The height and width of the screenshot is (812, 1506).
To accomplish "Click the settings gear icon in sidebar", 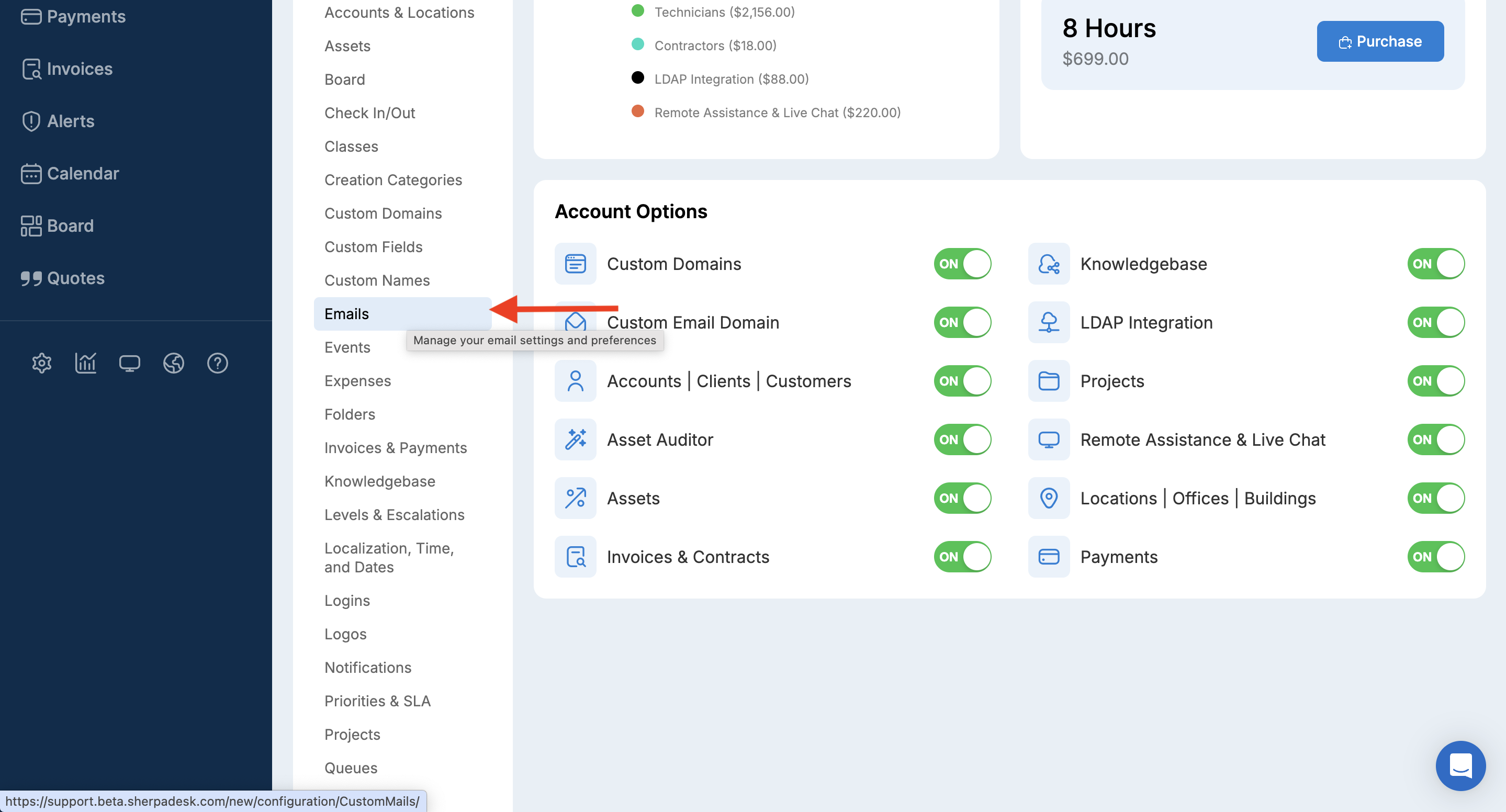I will point(41,363).
